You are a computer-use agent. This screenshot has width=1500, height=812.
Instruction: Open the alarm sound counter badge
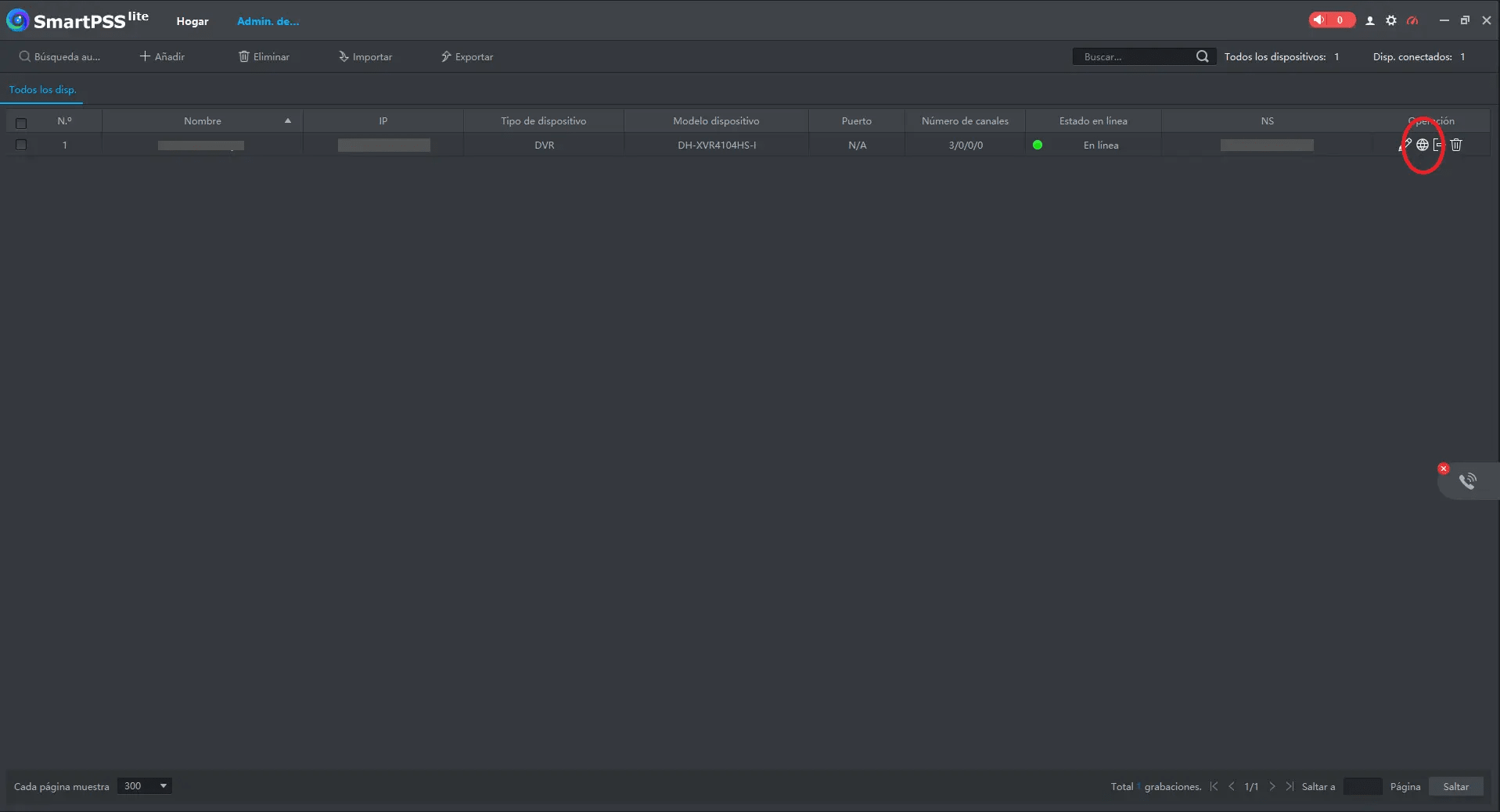point(1332,20)
